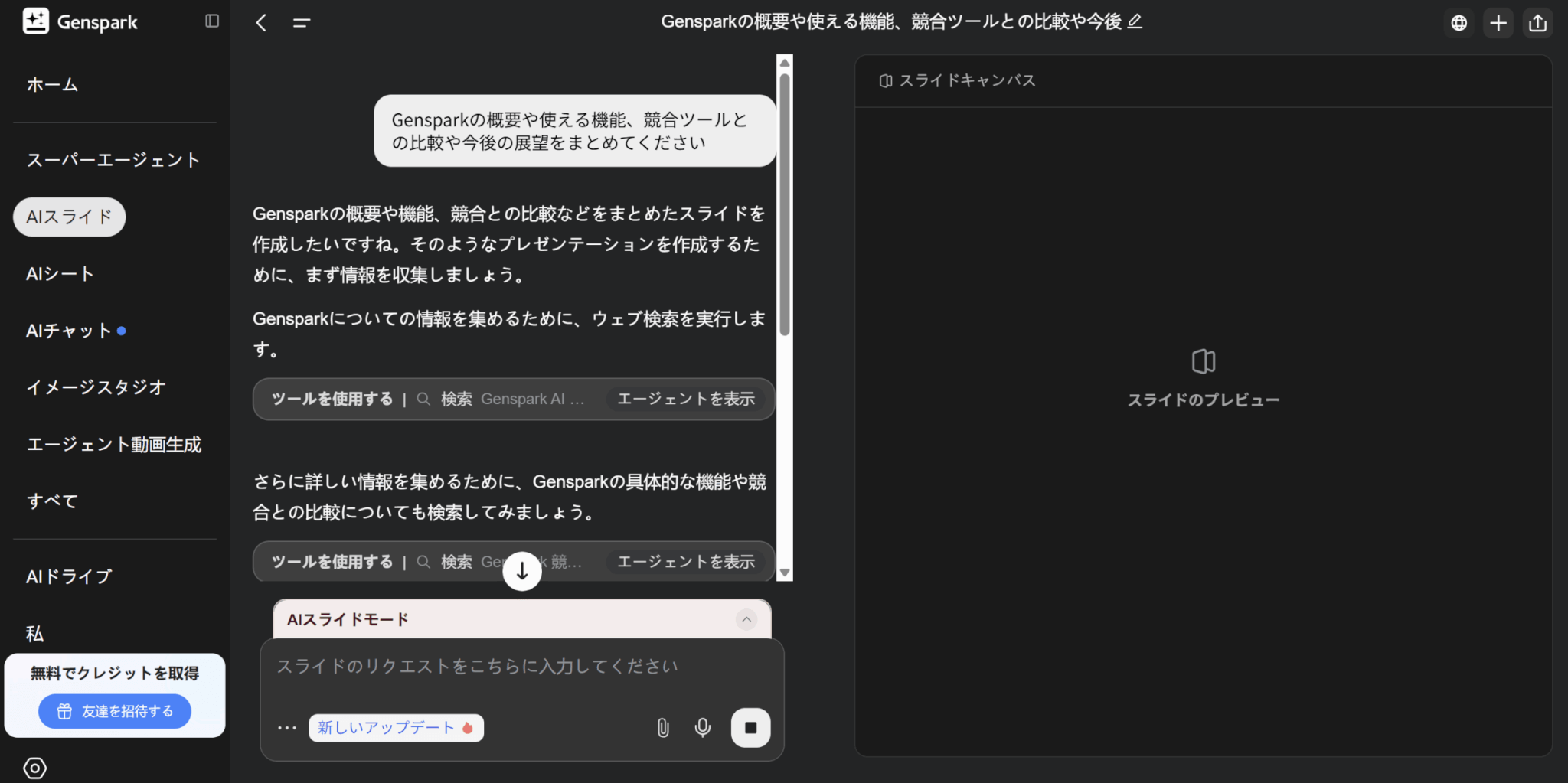Collapse the AIスライドモード panel chevron
This screenshot has width=1568, height=783.
[x=746, y=619]
